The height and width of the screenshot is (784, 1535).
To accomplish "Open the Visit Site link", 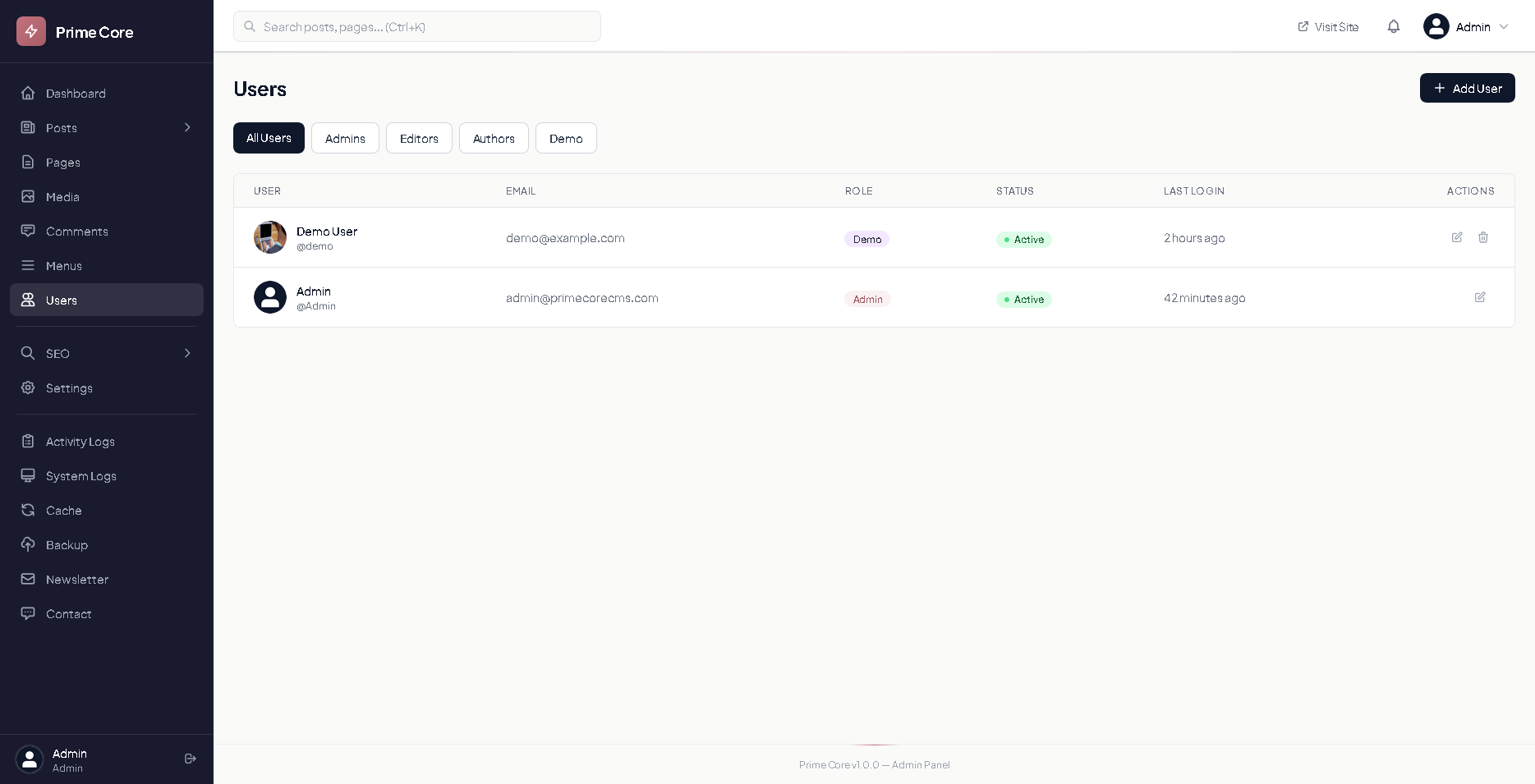I will click(1327, 26).
